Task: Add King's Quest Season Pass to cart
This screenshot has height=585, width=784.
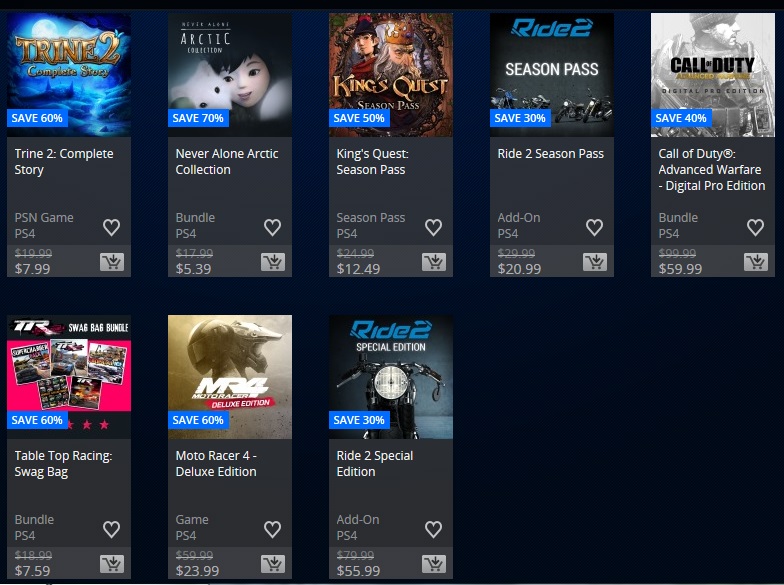Action: pyautogui.click(x=434, y=262)
